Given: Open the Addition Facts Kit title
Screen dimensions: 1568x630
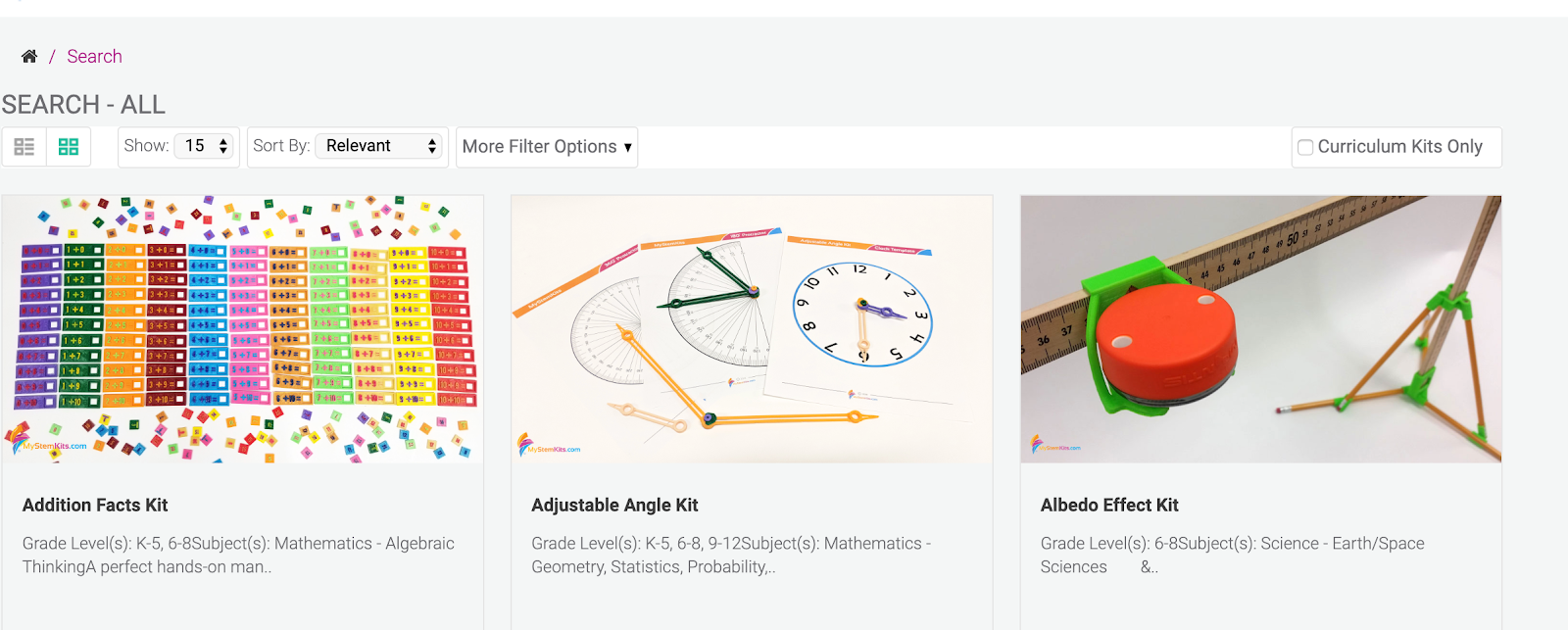Looking at the screenshot, I should [x=95, y=506].
